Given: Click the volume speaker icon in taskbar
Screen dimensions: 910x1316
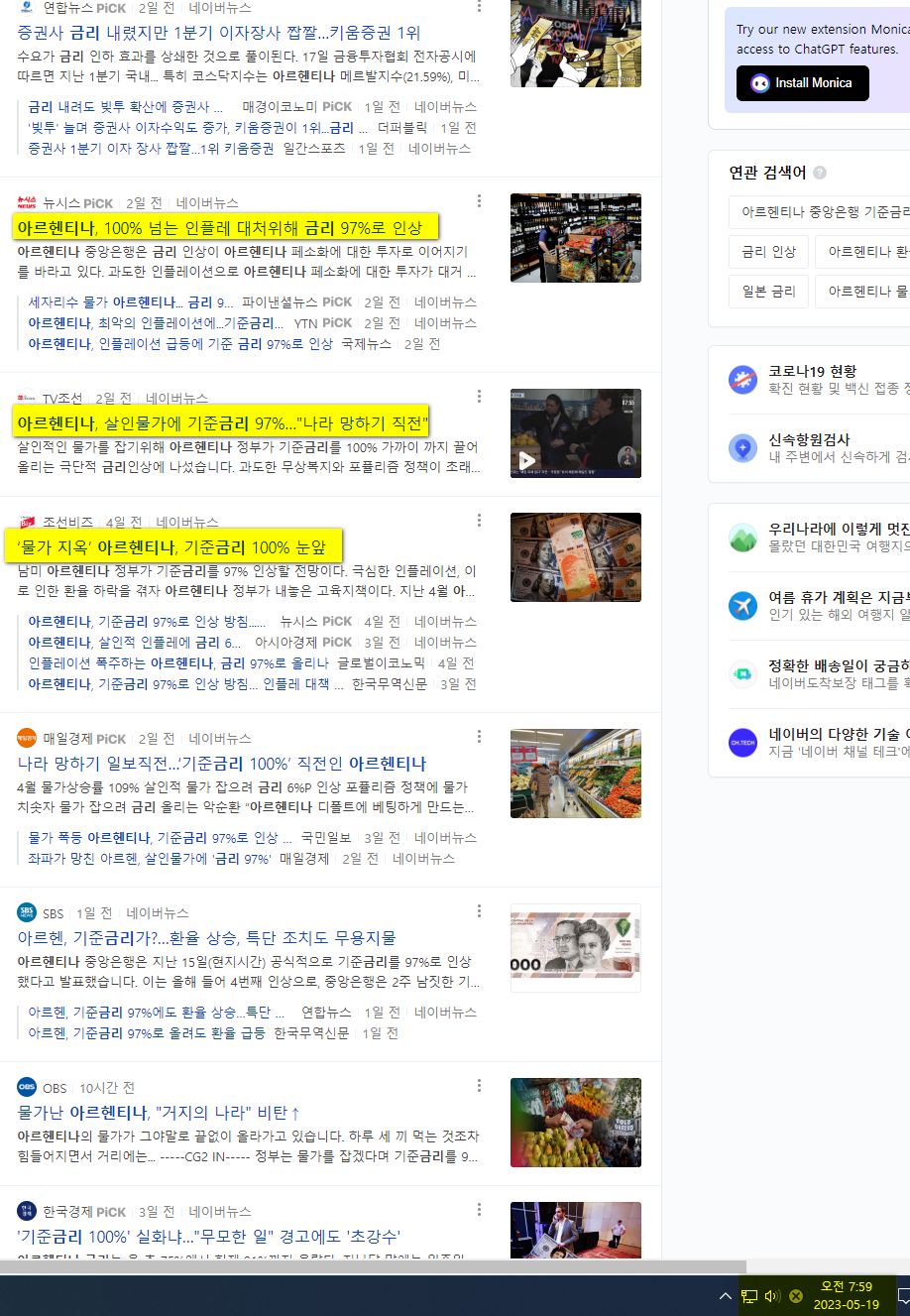Looking at the screenshot, I should click(x=773, y=1296).
